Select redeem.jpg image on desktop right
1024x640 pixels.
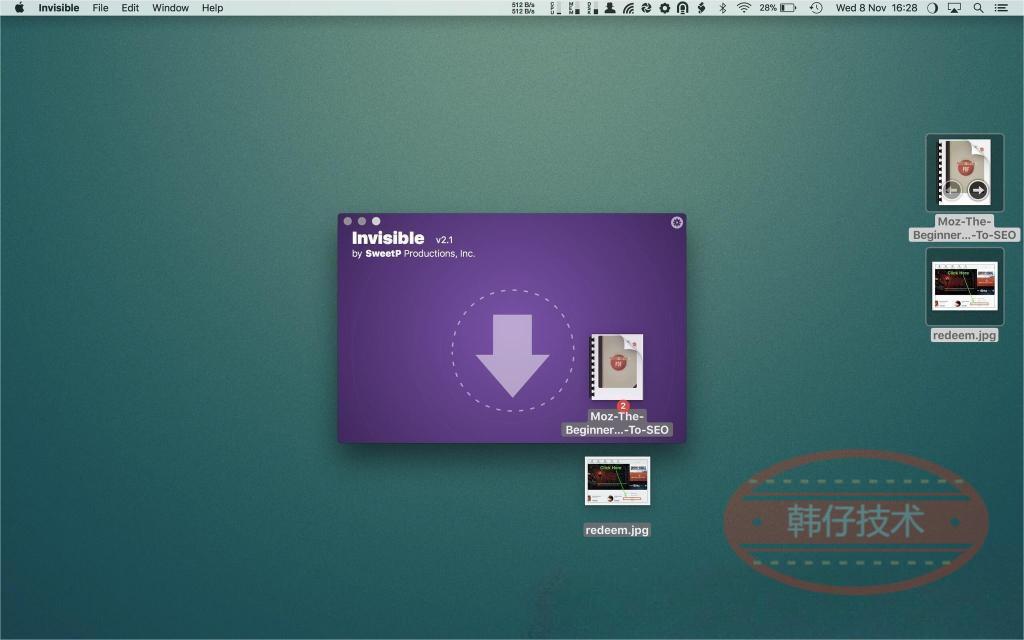coord(965,286)
